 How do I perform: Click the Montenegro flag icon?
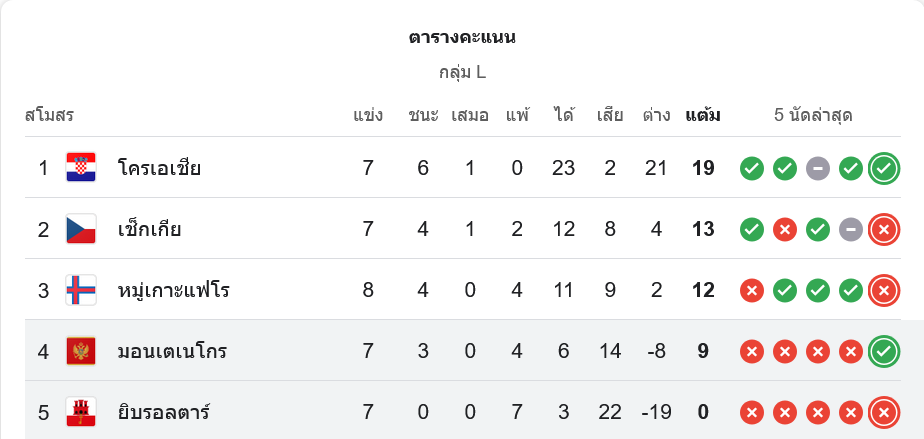click(81, 352)
